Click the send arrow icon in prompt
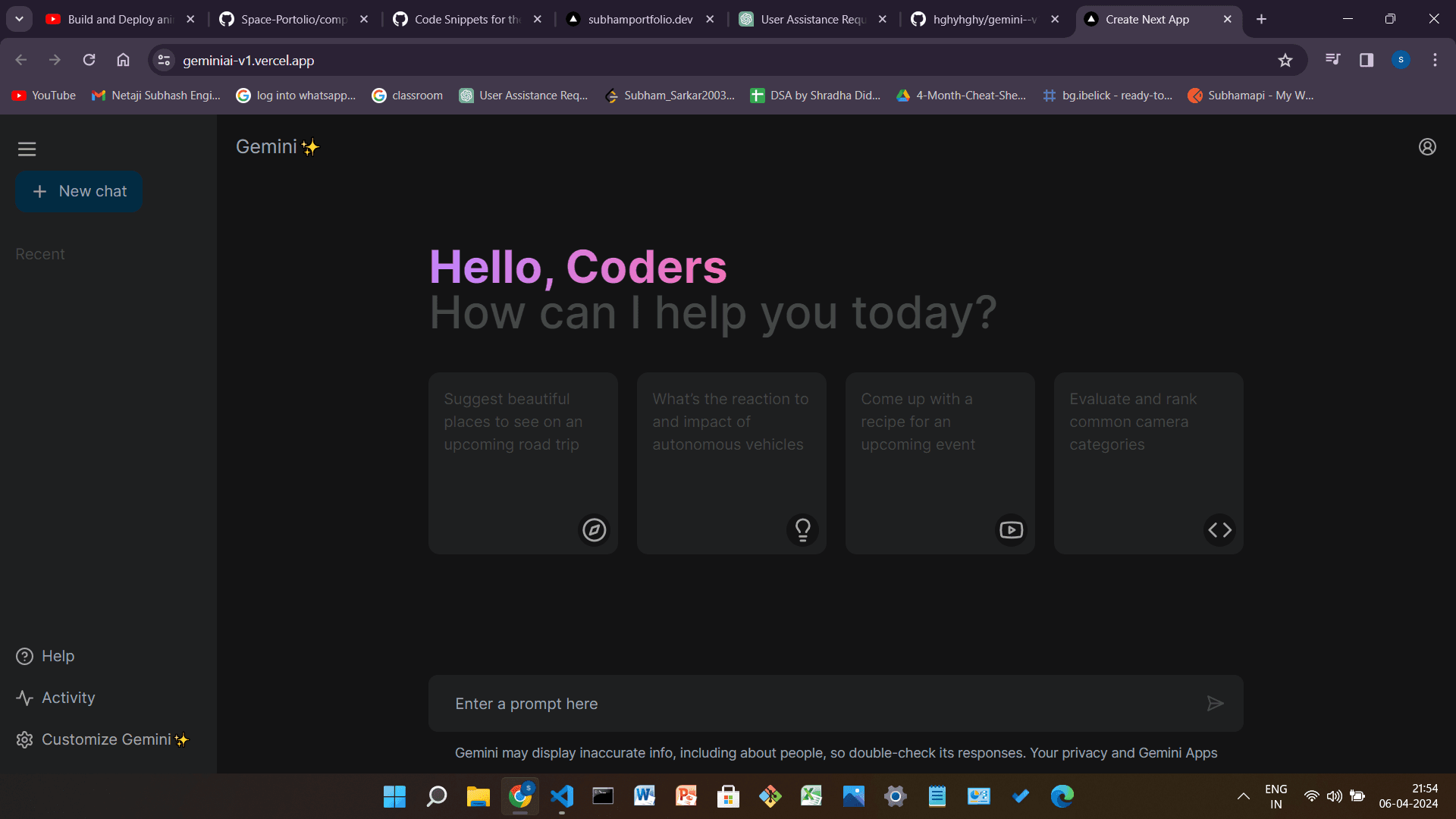The image size is (1456, 819). point(1216,704)
